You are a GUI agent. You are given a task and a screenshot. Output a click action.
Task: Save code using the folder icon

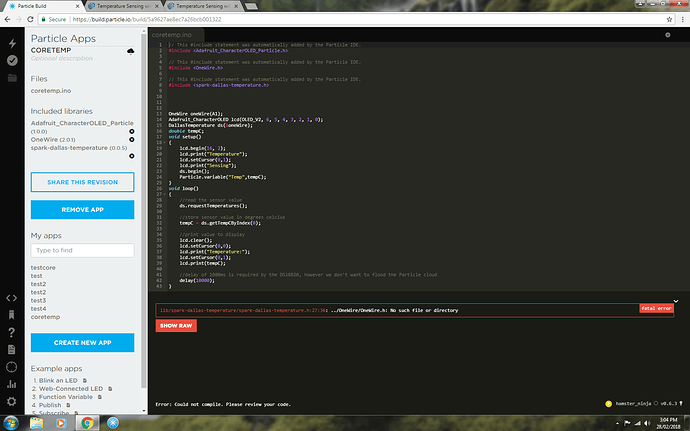[12, 78]
